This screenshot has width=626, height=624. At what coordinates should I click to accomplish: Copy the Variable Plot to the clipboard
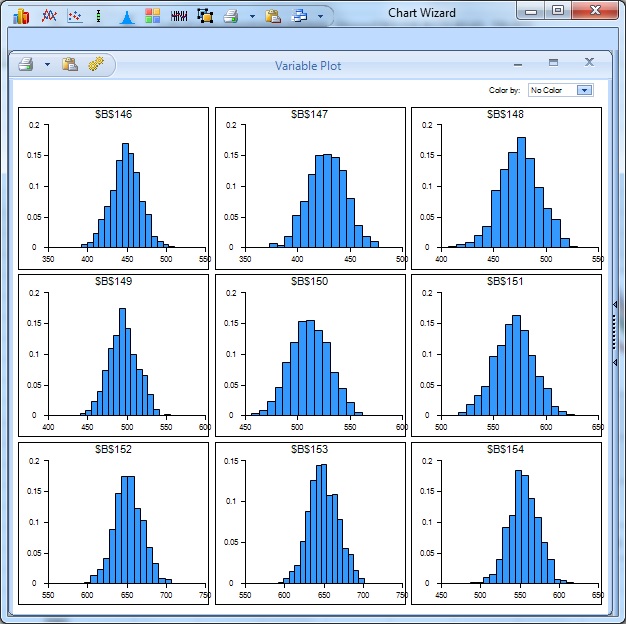click(x=70, y=65)
